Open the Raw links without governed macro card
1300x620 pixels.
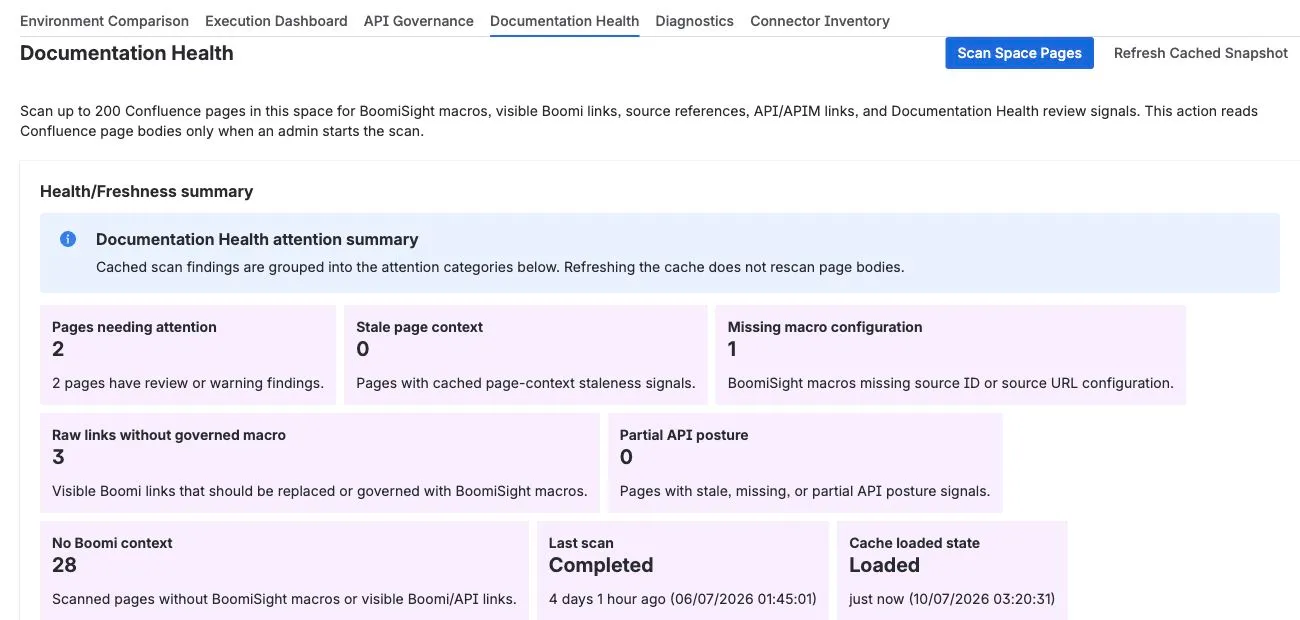pyautogui.click(x=320, y=463)
